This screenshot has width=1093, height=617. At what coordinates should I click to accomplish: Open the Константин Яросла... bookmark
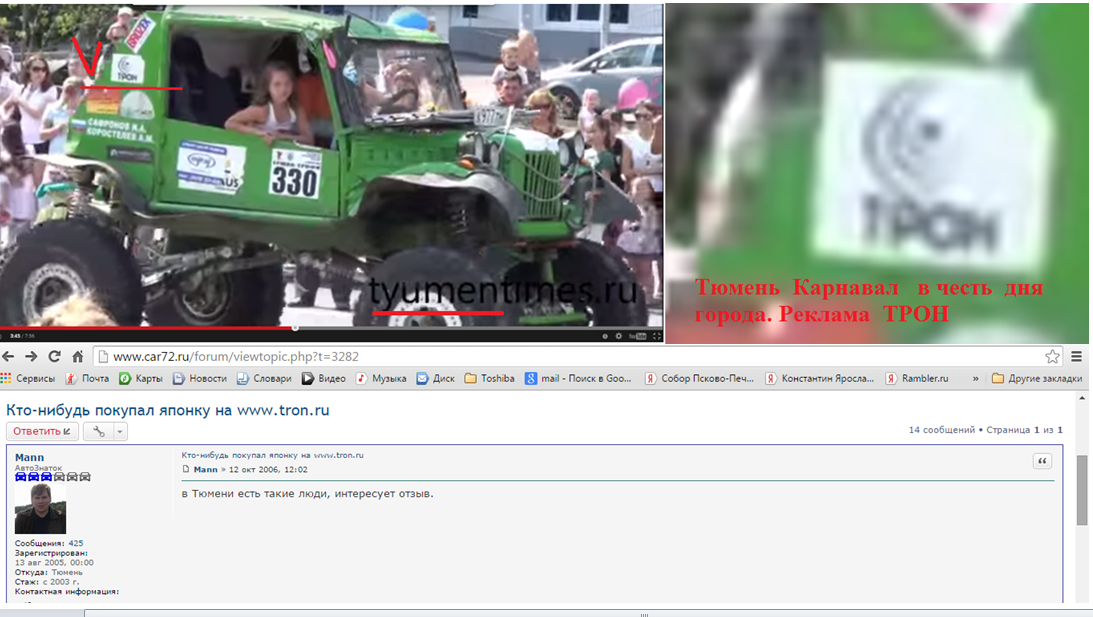click(820, 379)
